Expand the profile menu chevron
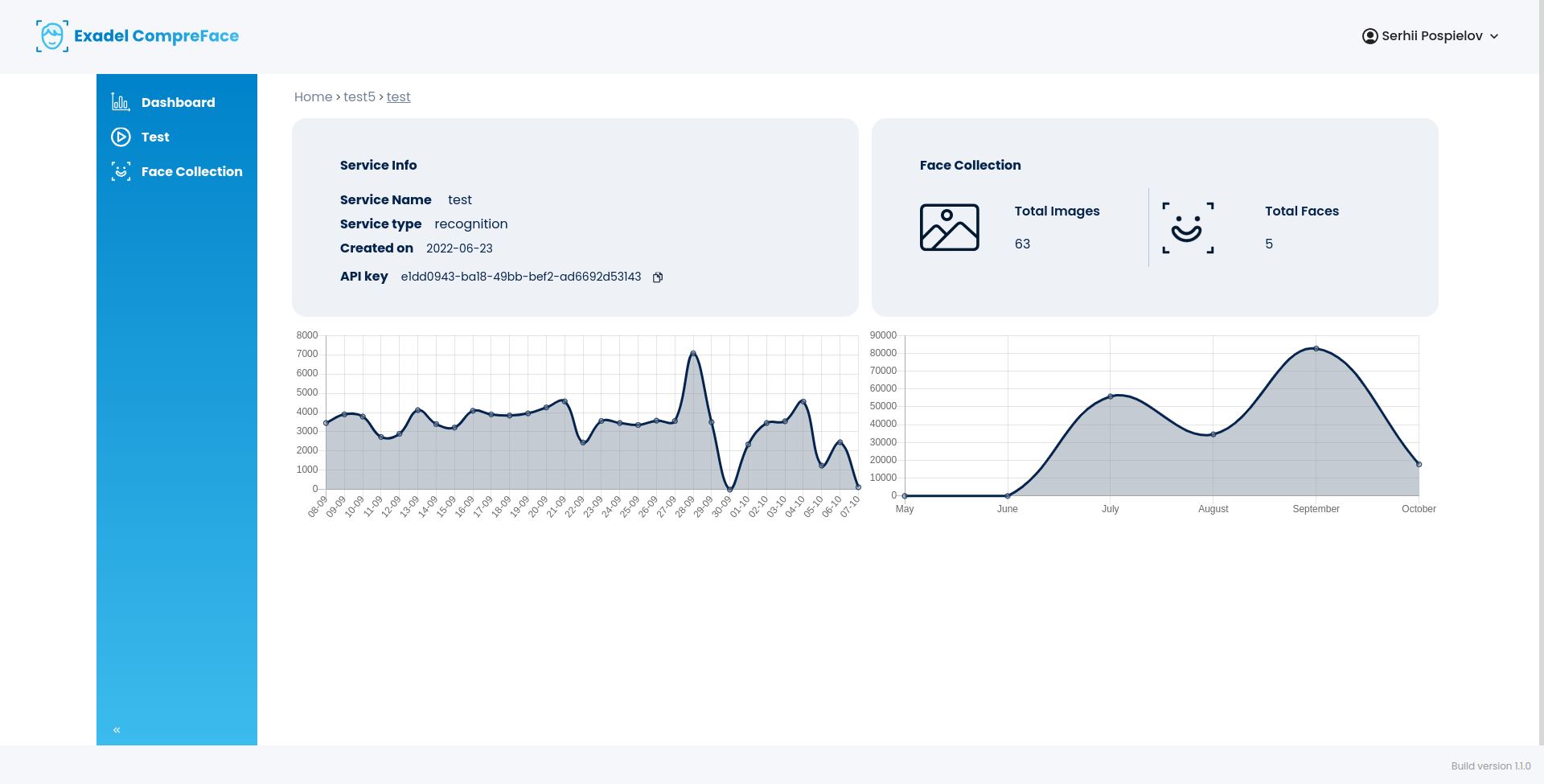 (1494, 36)
